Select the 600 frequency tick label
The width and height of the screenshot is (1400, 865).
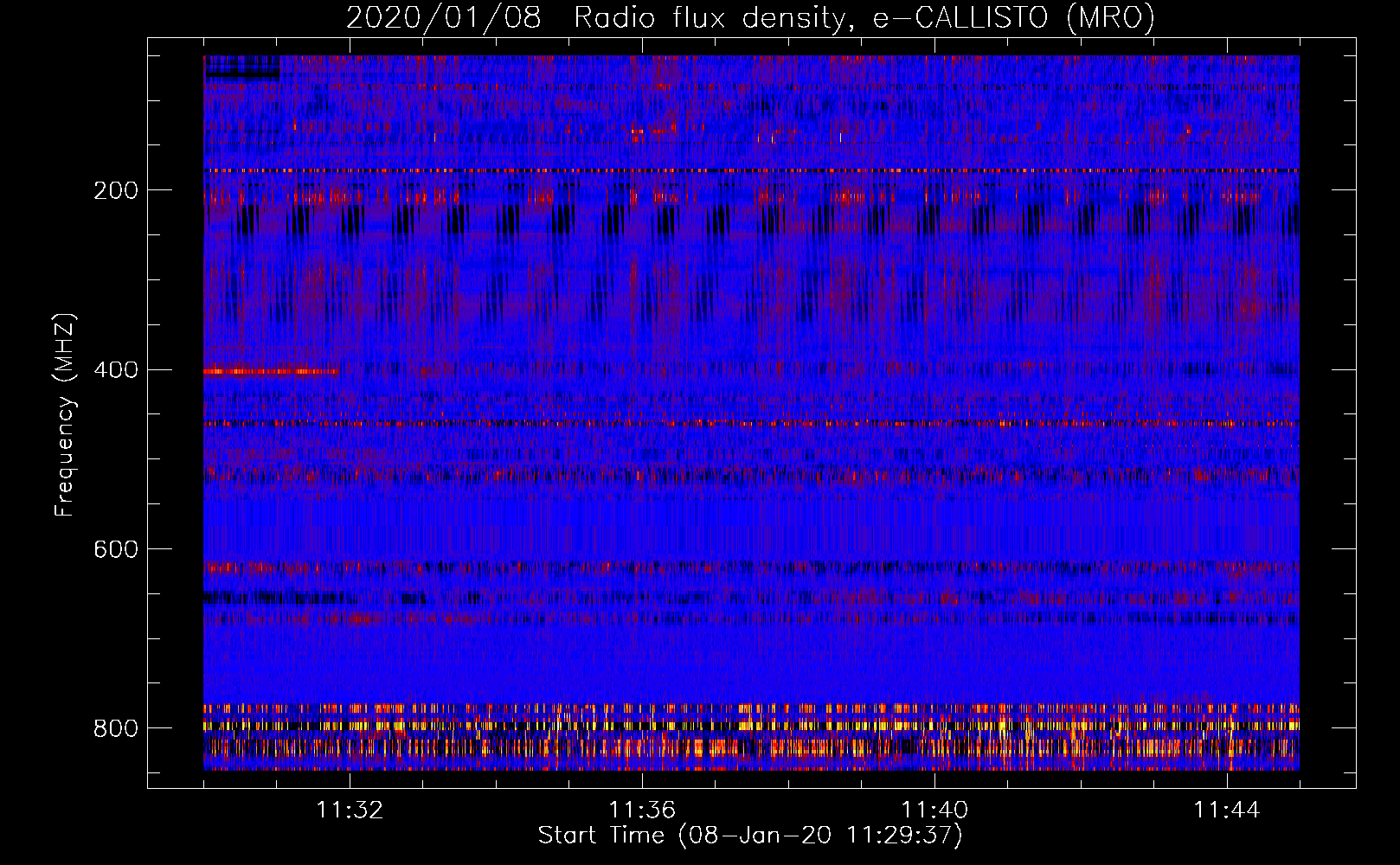(116, 549)
